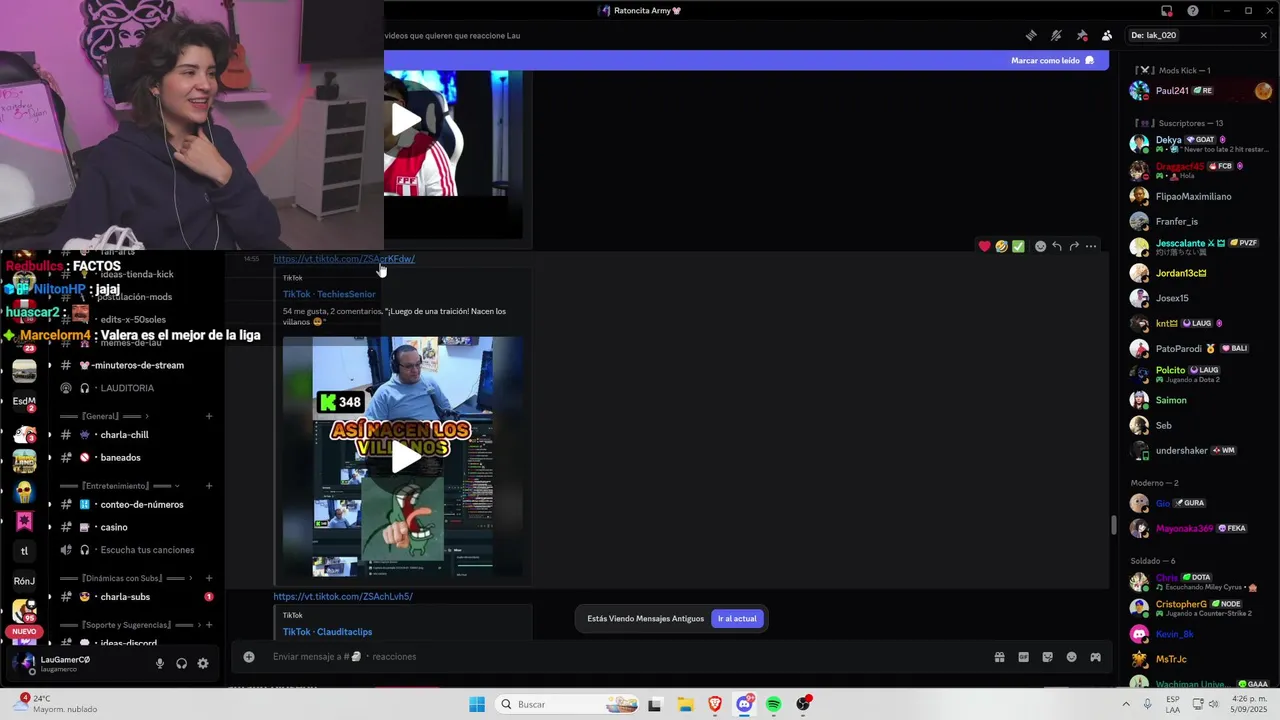The width and height of the screenshot is (1280, 720).
Task: Open member Dekya profile
Action: [1200, 144]
